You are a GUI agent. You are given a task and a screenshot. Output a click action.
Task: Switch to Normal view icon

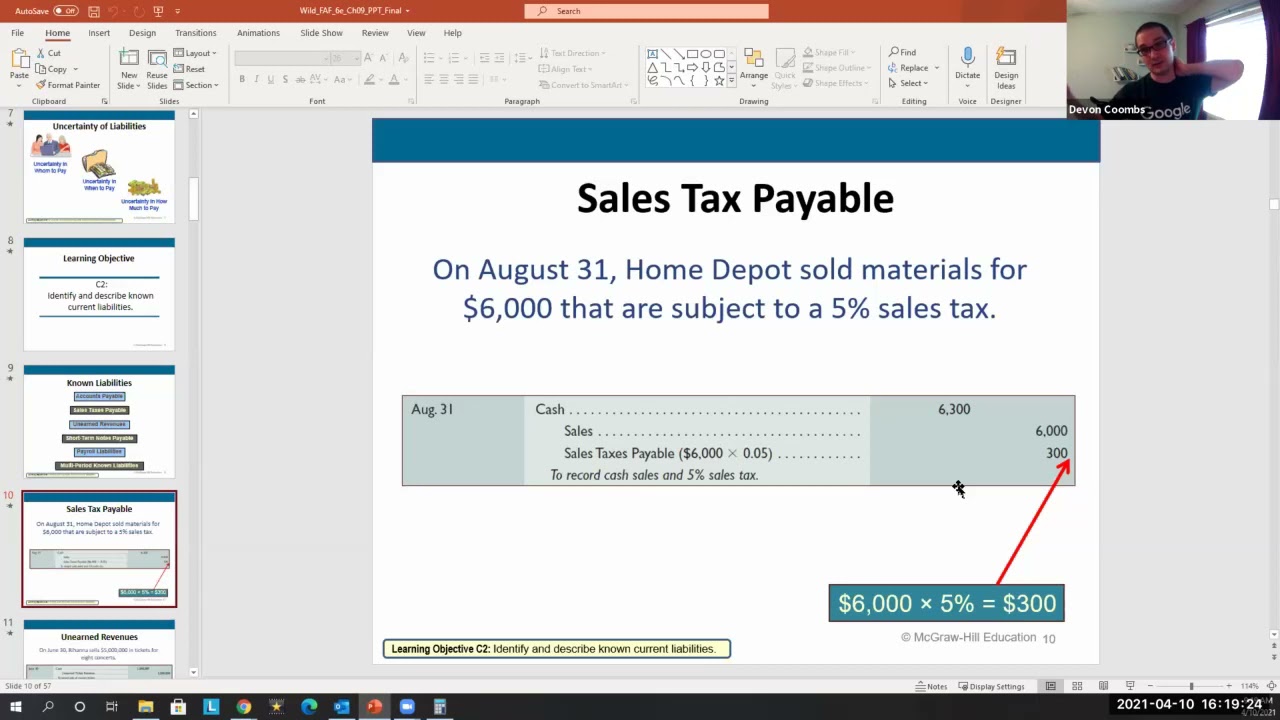click(x=1051, y=686)
